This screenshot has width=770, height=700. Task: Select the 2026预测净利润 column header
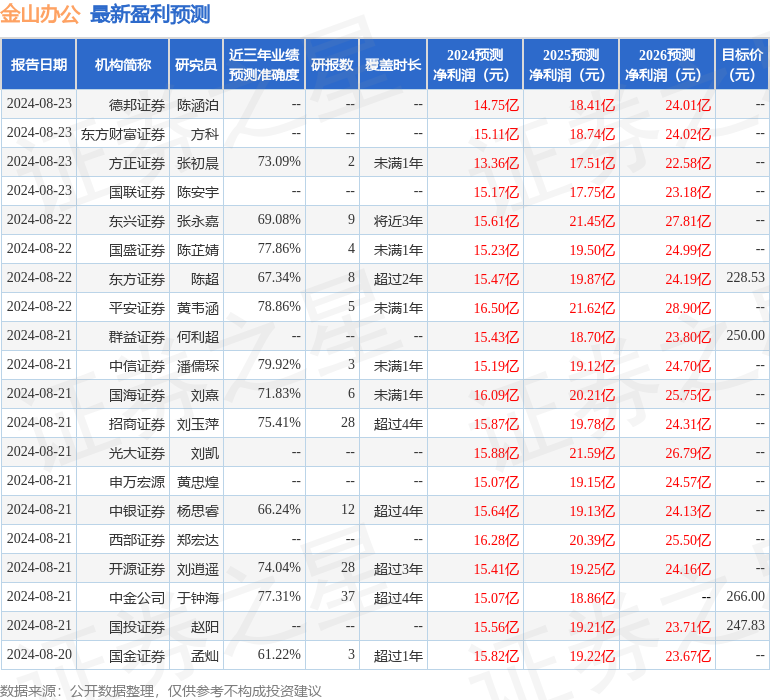[667, 64]
